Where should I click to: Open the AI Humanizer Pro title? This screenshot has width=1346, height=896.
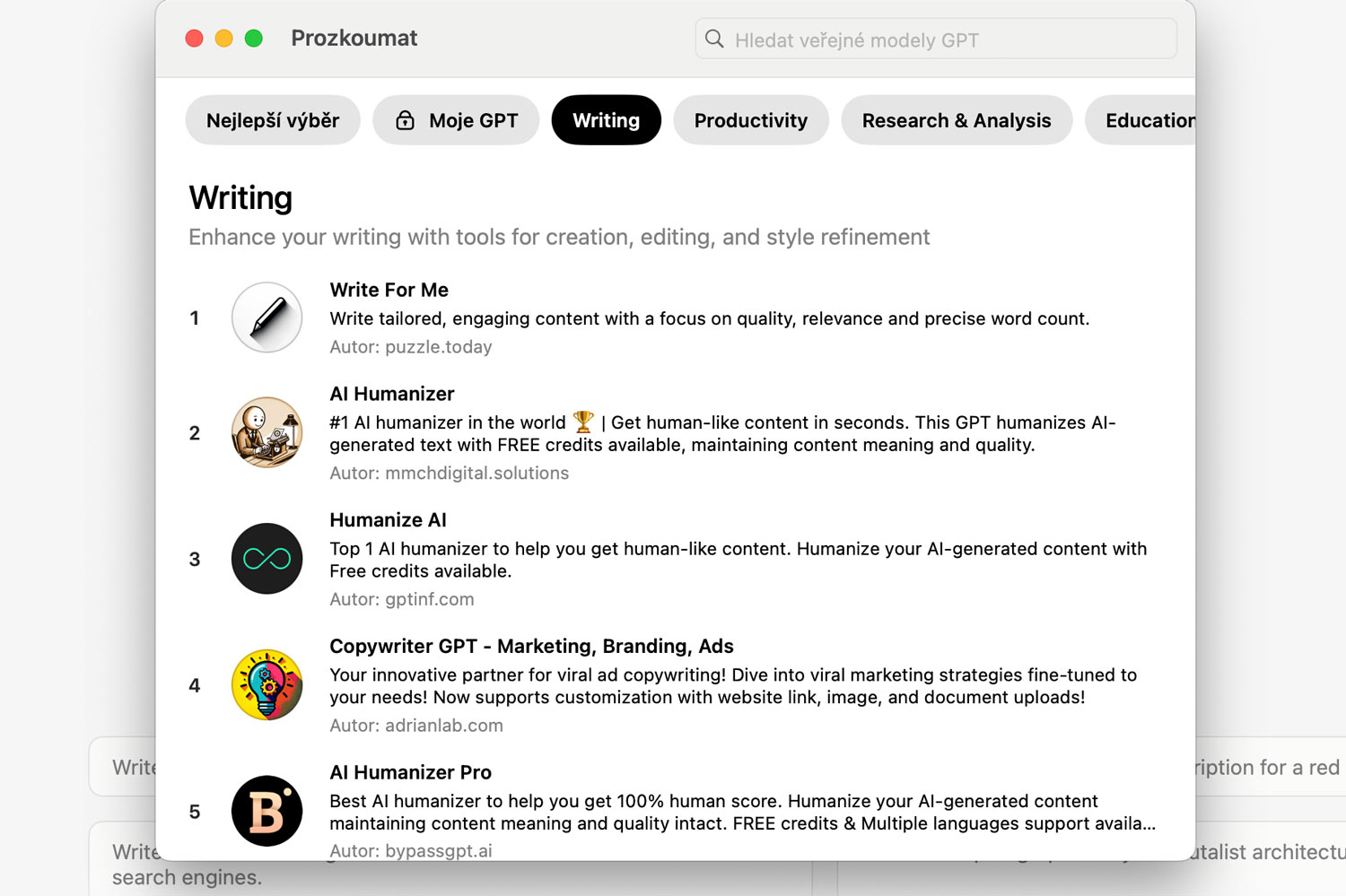point(410,772)
